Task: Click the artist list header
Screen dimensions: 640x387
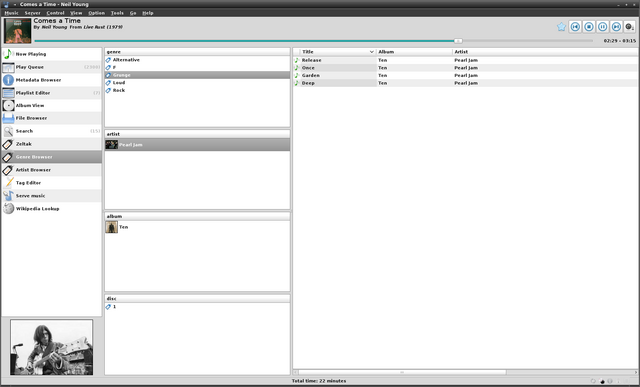Action: 197,134
